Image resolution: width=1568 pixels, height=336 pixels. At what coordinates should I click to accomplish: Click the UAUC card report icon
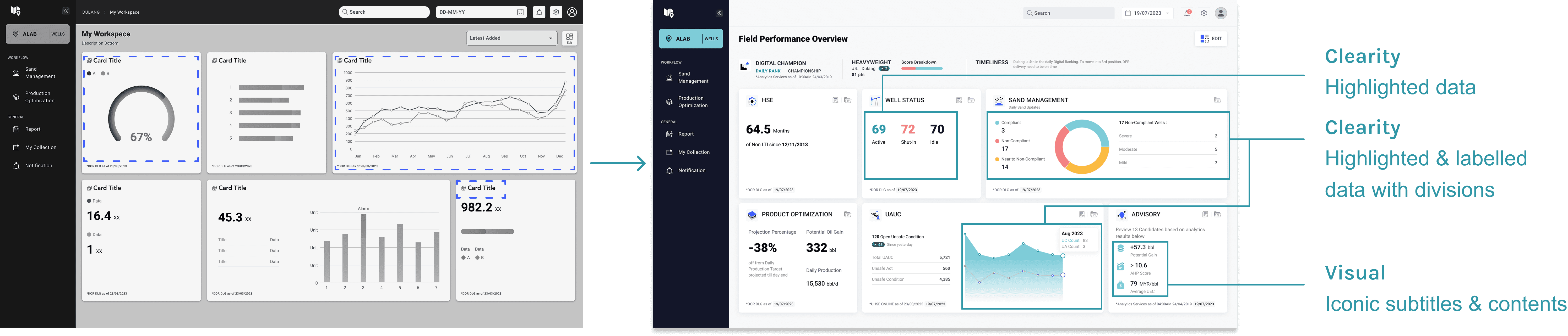pyautogui.click(x=1082, y=215)
